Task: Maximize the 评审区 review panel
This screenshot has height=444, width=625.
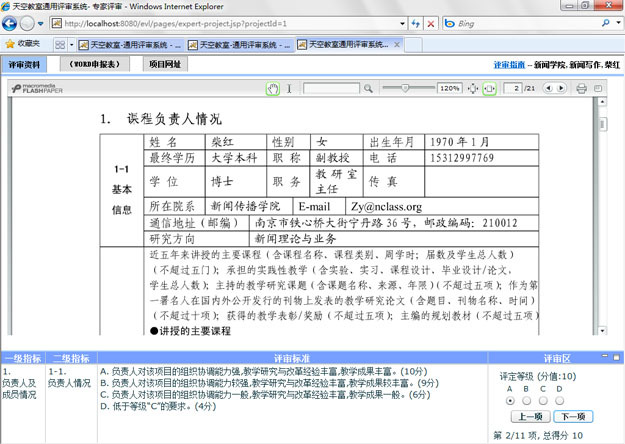Action: (x=616, y=357)
